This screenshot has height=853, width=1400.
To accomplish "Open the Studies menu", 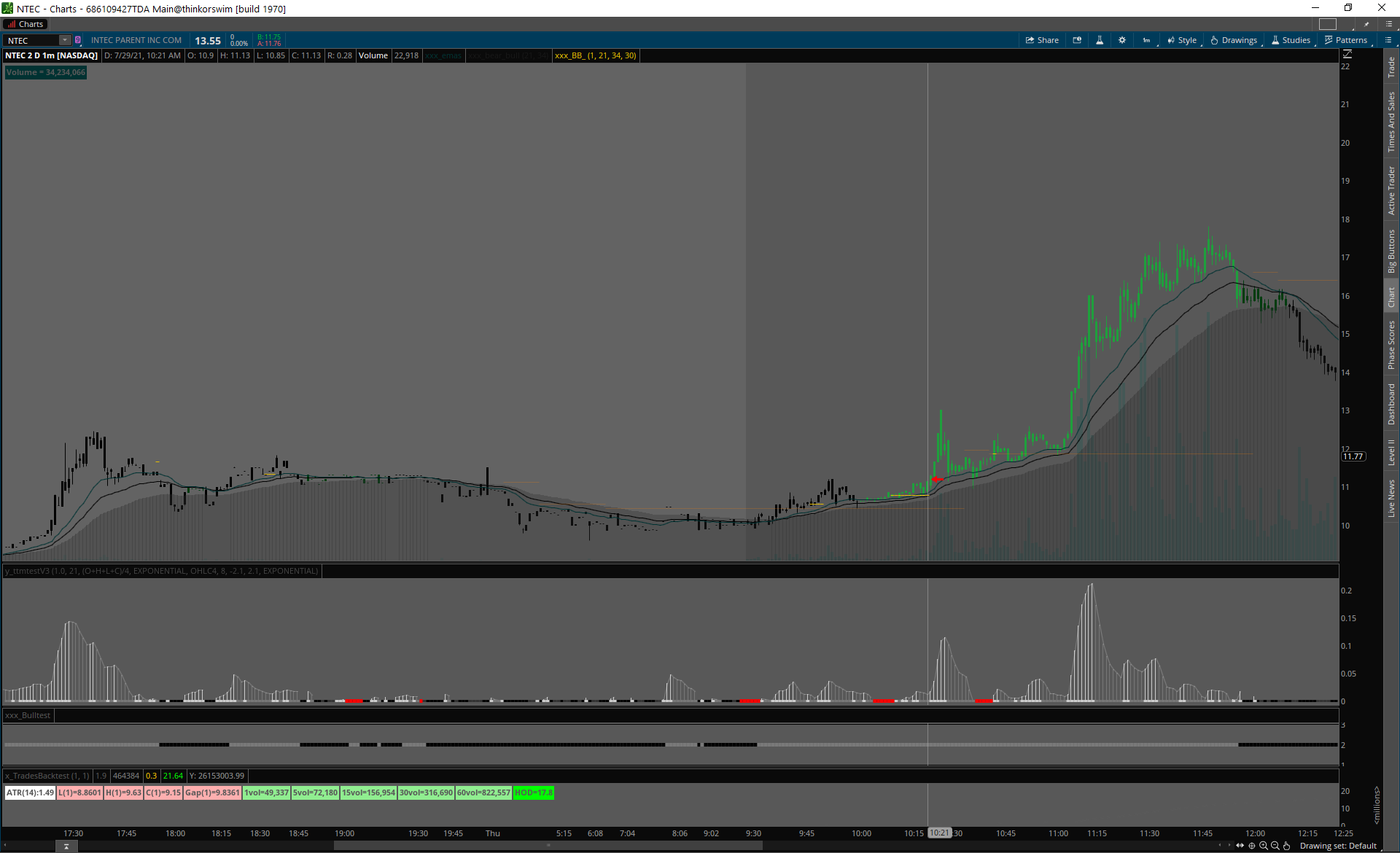I will click(x=1291, y=40).
